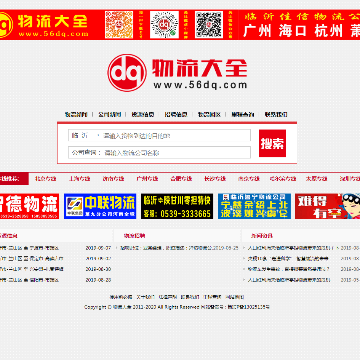This screenshot has height=360, width=360.
Task: Select the last item in the navigation menu
Action: pos(276,114)
